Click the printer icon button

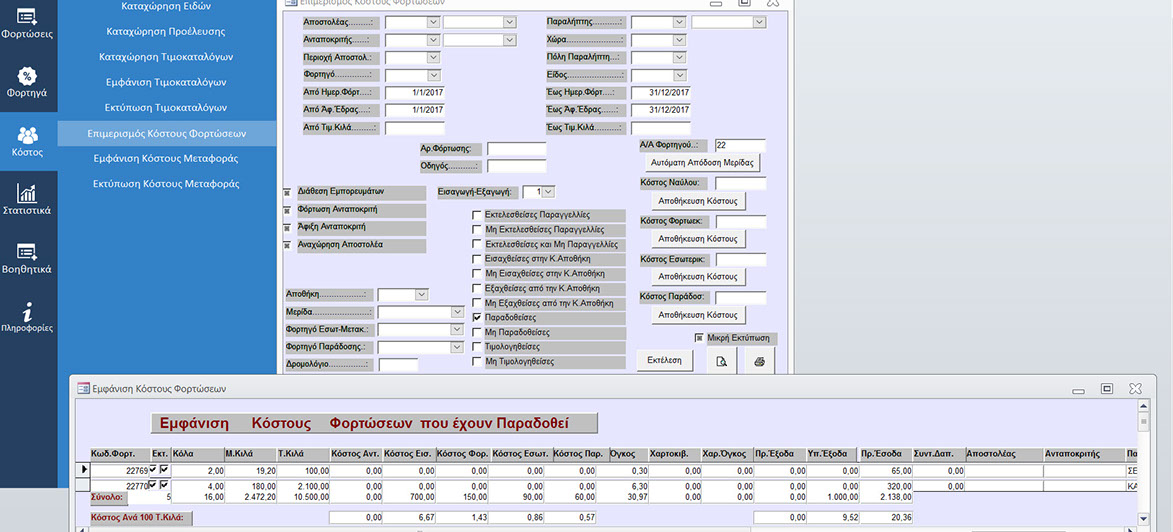(758, 362)
